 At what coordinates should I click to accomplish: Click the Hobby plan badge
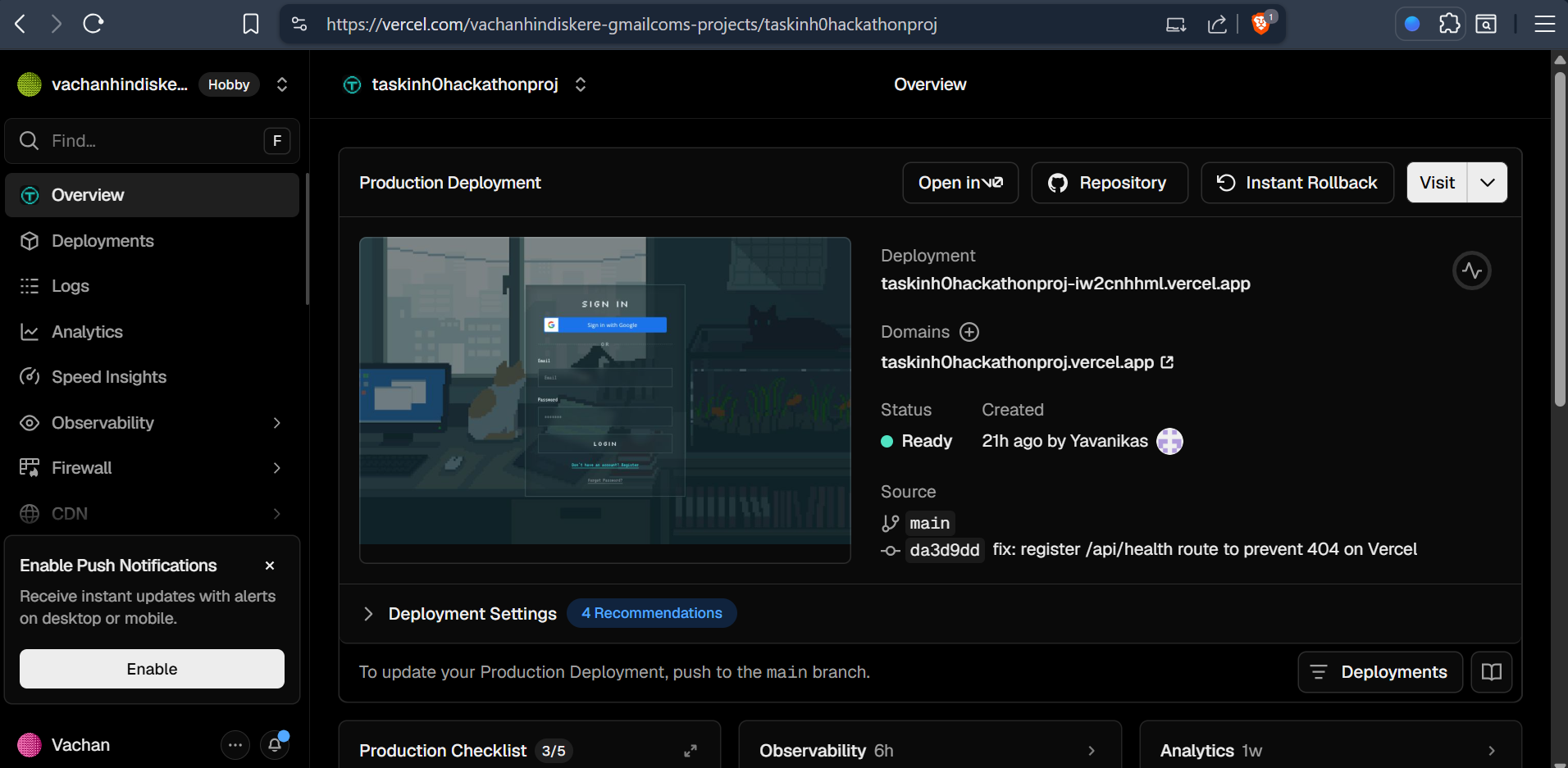229,84
